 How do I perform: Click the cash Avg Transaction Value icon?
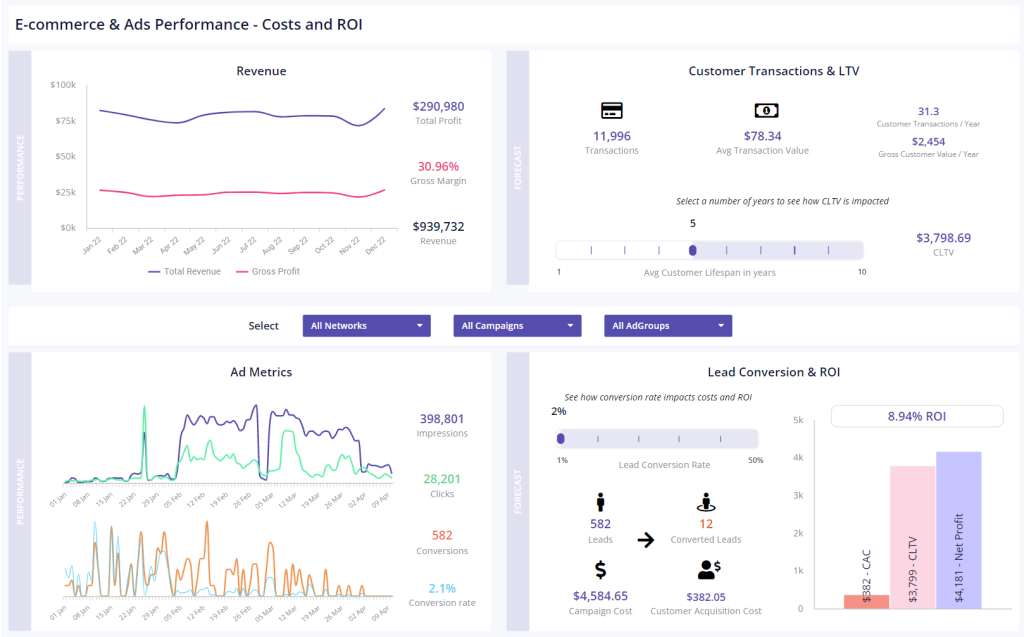[x=766, y=110]
